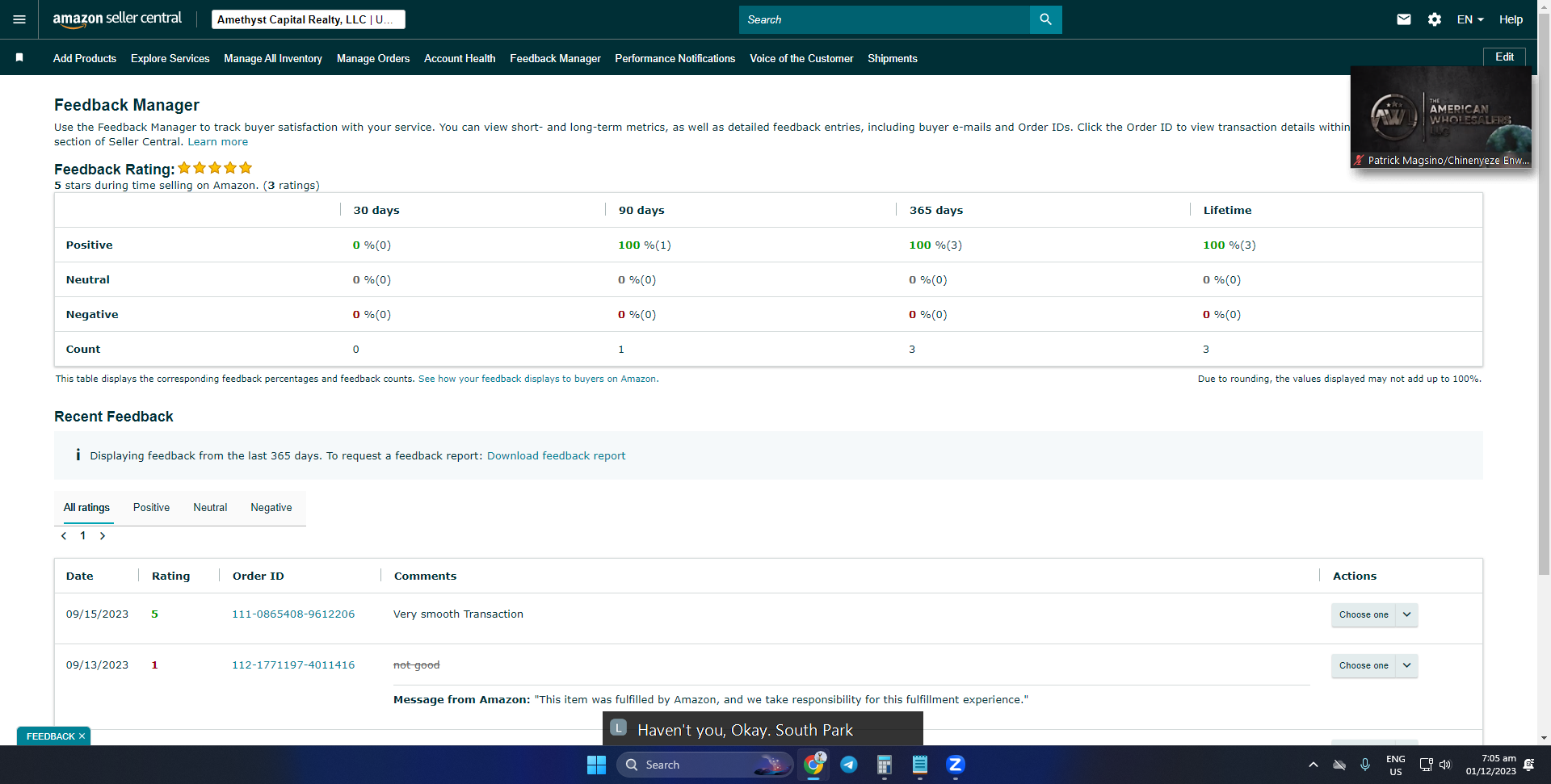Open the Amethyst Capital Realty account selector
The image size is (1551, 784).
(x=309, y=19)
